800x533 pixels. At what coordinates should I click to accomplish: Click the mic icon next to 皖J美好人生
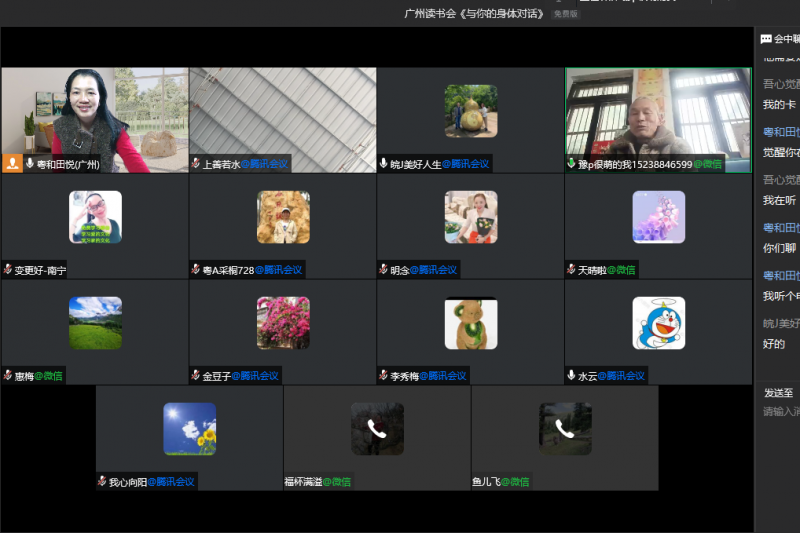tap(383, 164)
